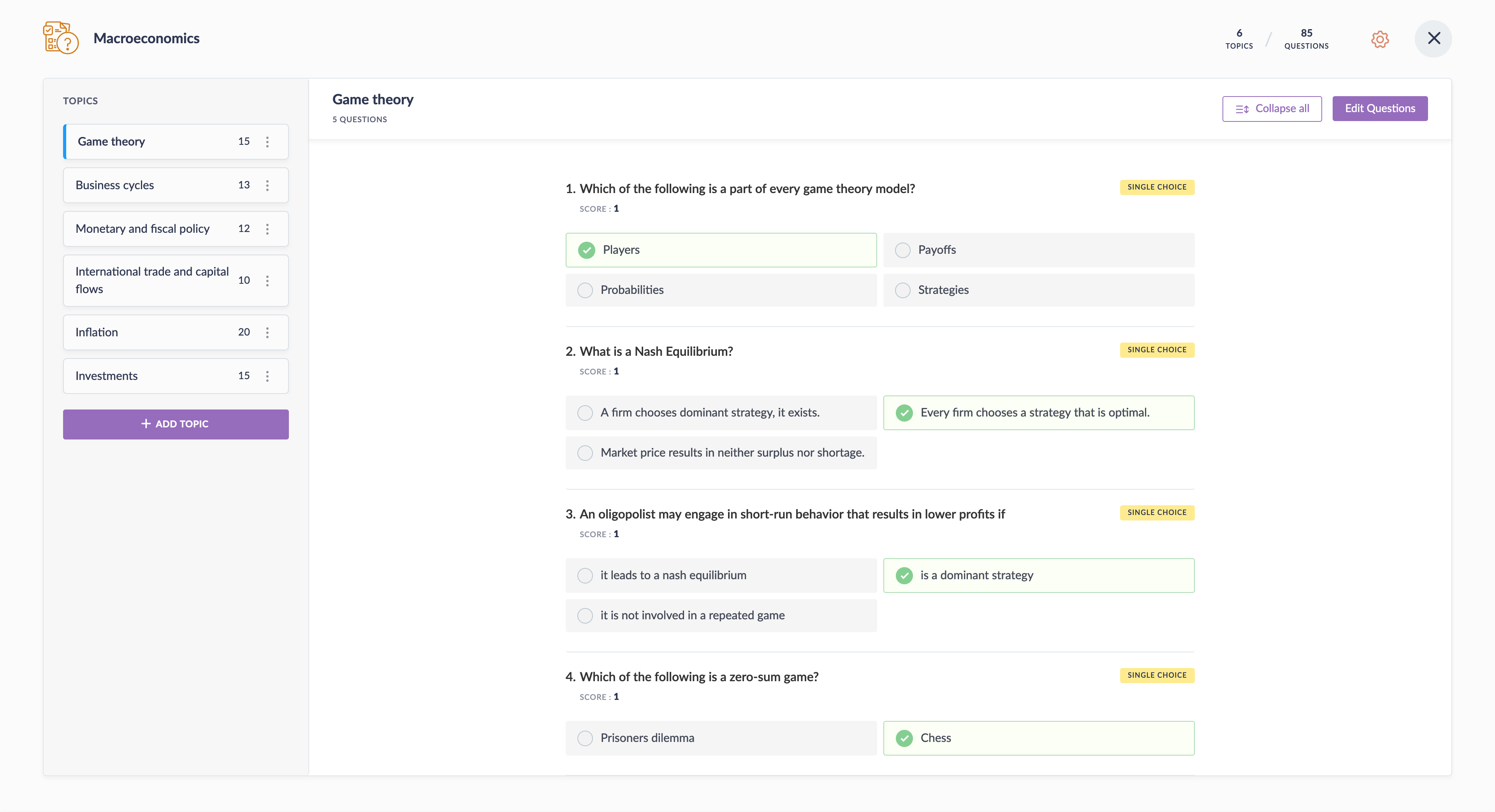Choose the Prisoners dilemma answer

[585, 738]
